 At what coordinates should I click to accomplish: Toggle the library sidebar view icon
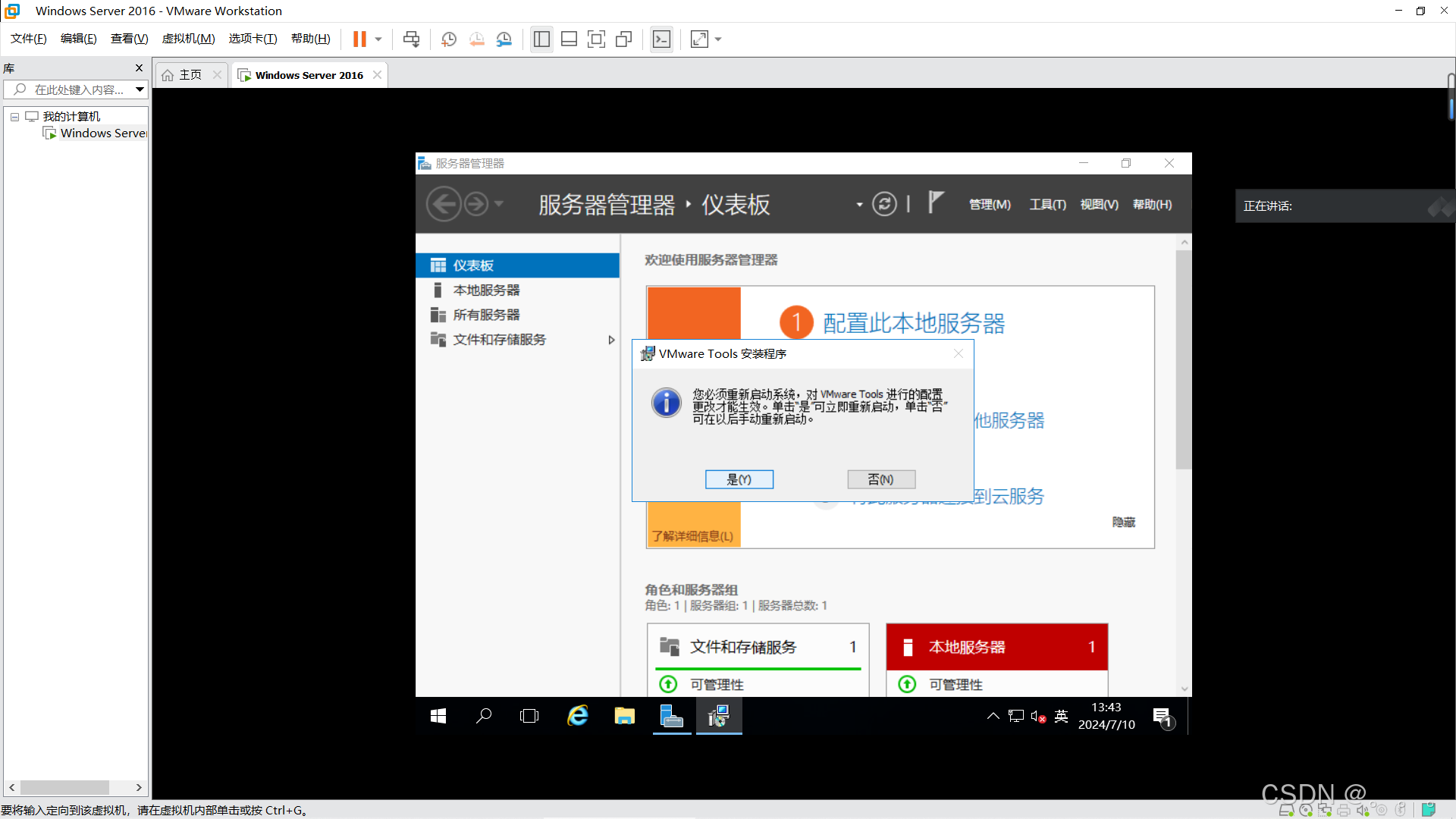(x=541, y=39)
